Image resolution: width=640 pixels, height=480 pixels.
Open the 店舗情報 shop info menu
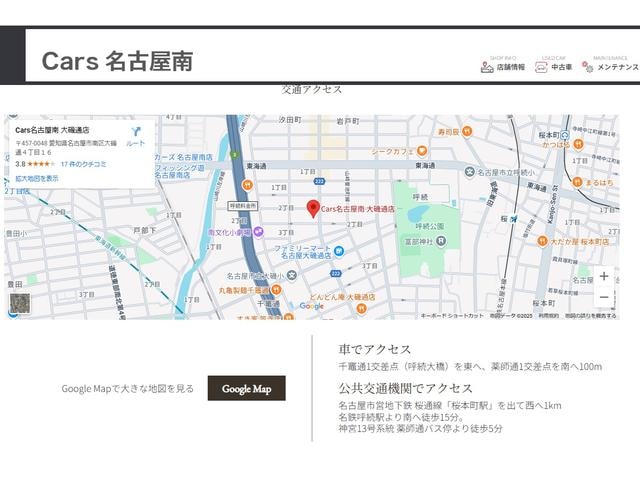pyautogui.click(x=503, y=67)
